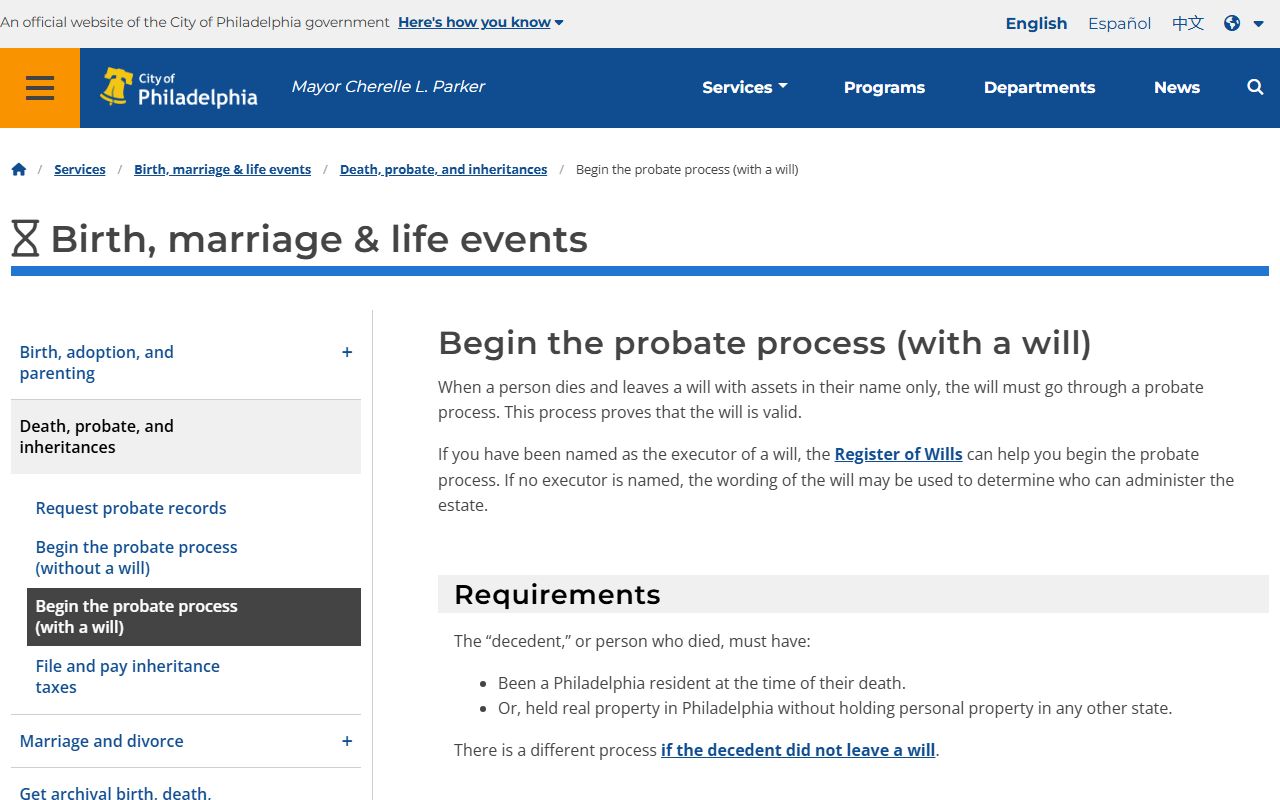Select Begin the probate process (with a will) item

point(194,617)
